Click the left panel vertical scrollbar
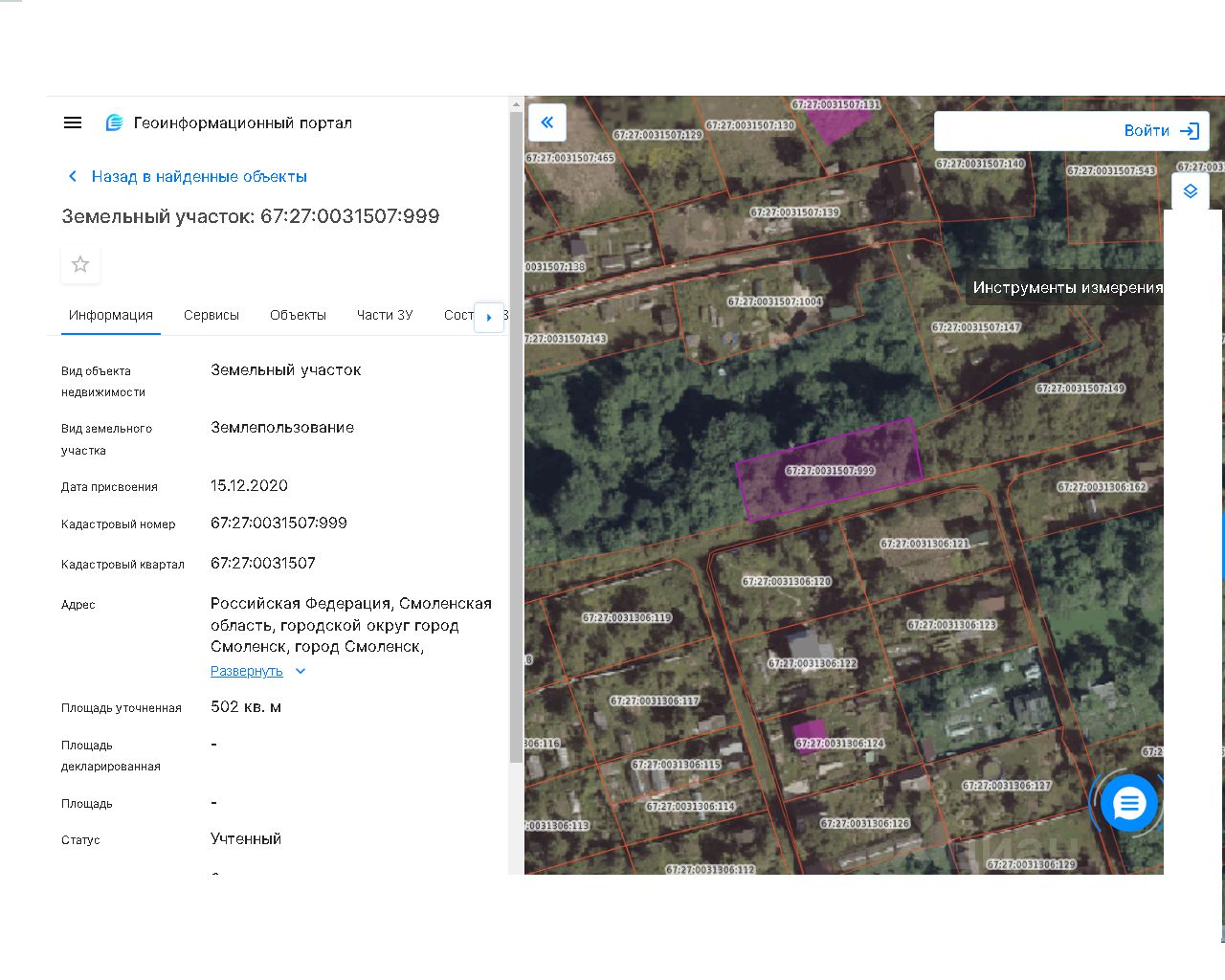 tap(517, 436)
